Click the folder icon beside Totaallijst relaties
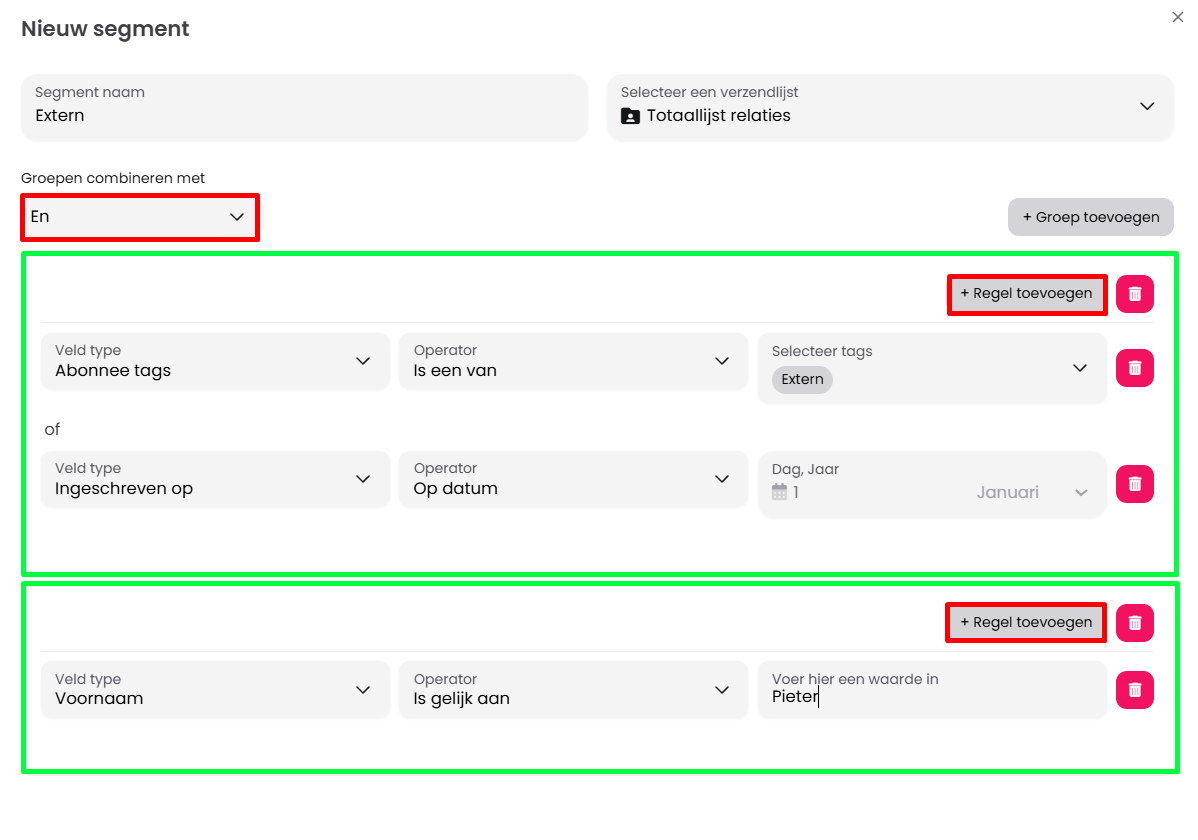Image resolution: width=1198 pixels, height=840 pixels. click(x=630, y=116)
